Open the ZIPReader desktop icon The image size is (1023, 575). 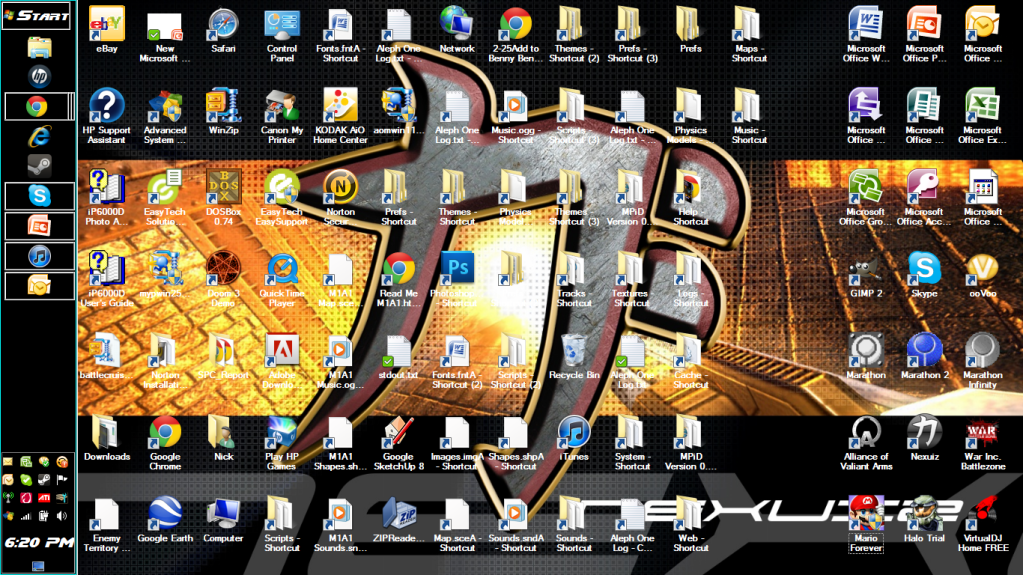tap(399, 520)
